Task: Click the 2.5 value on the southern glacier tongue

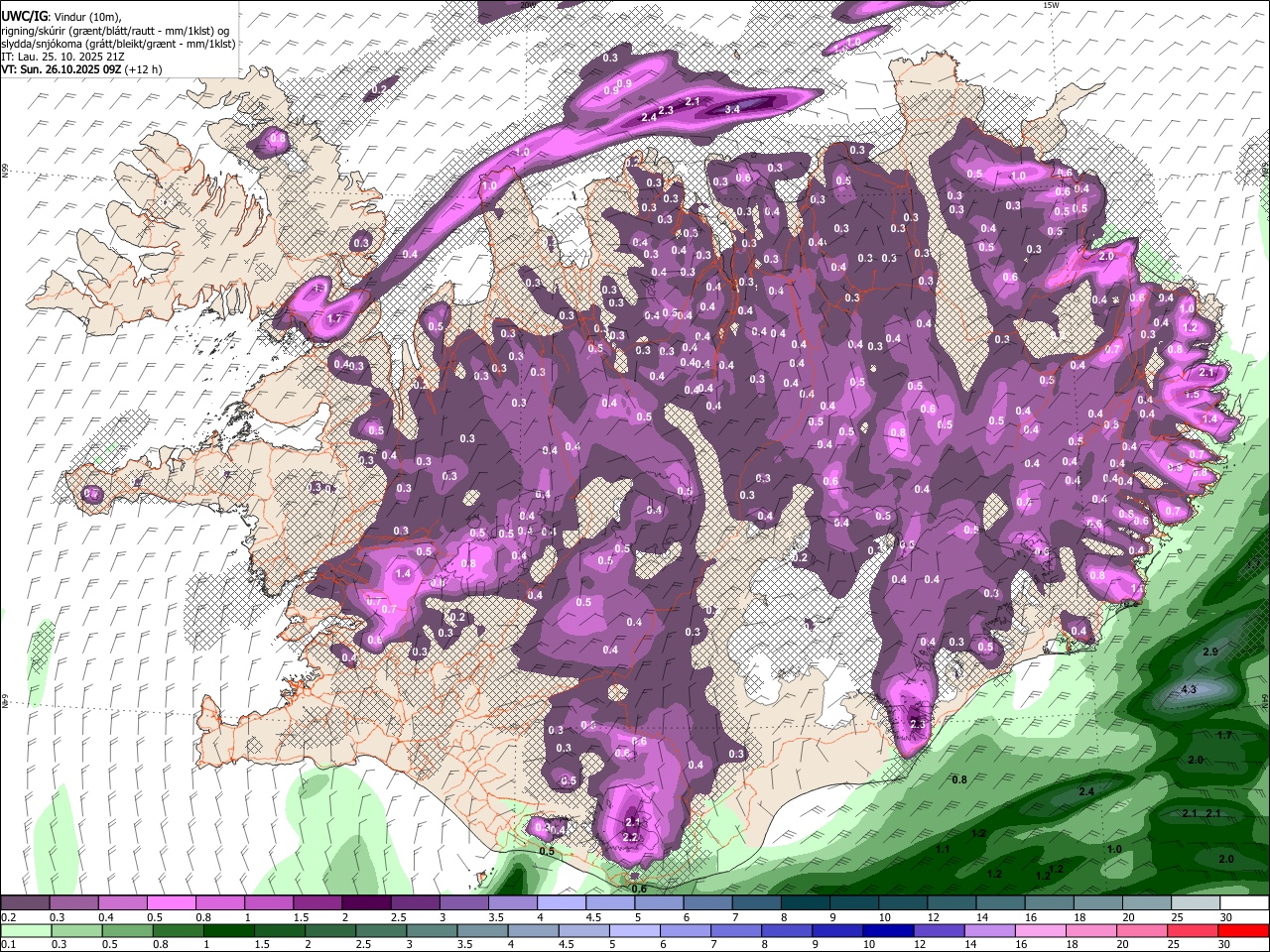Action: point(917,724)
